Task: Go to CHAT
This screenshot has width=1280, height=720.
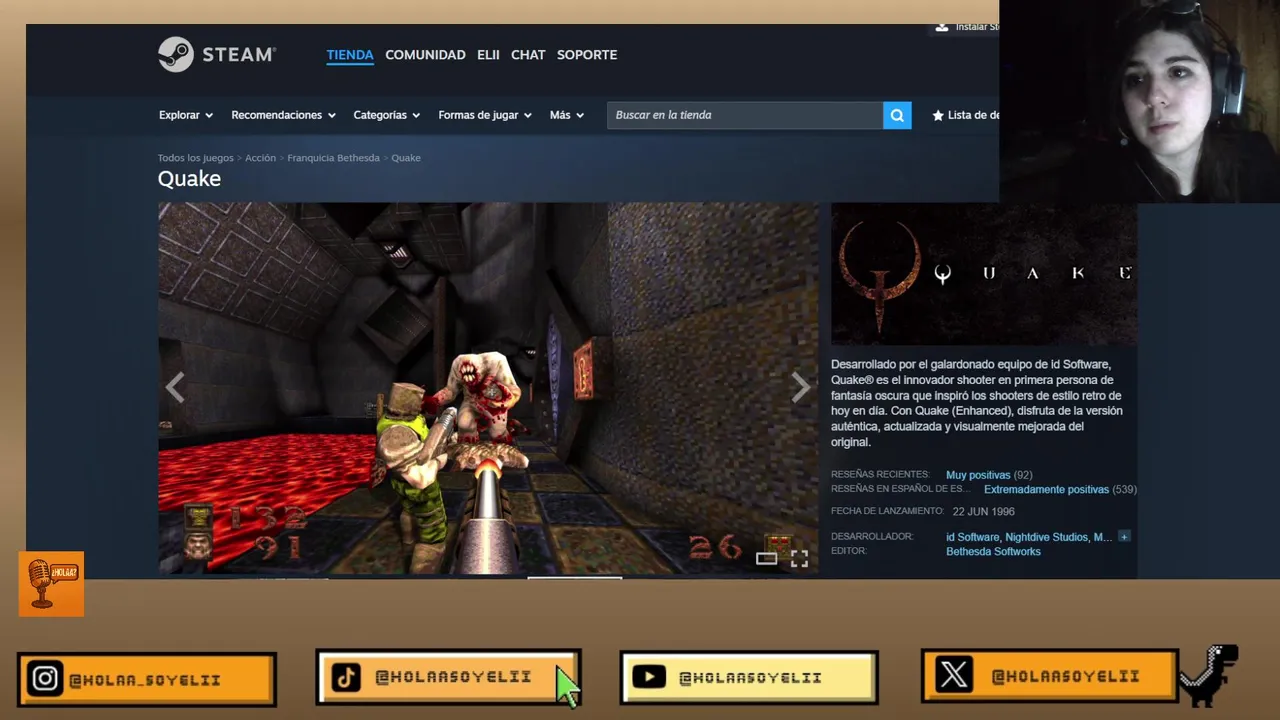Action: pyautogui.click(x=528, y=54)
